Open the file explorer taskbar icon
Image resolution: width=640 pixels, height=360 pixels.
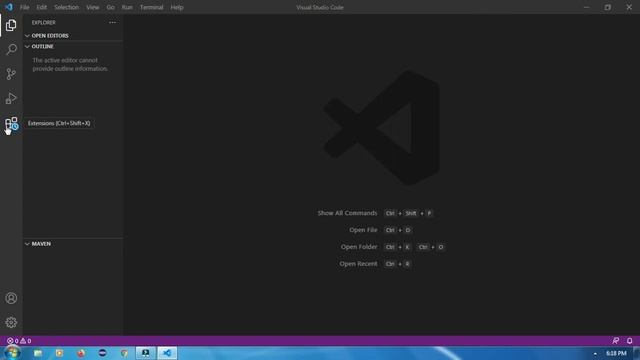pyautogui.click(x=38, y=353)
